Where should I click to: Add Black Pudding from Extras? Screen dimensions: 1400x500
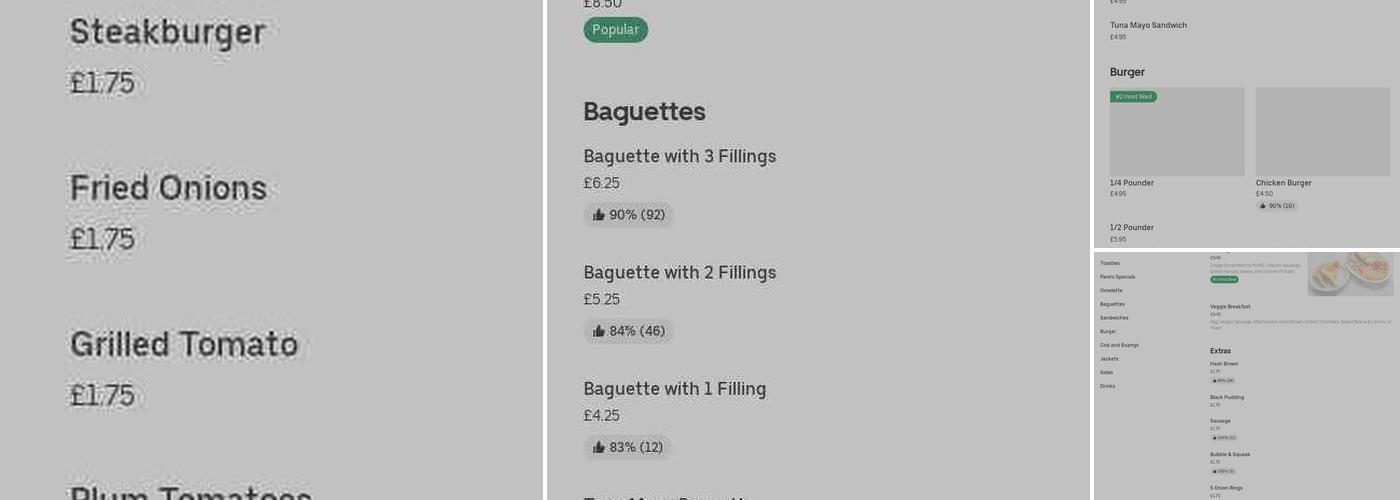pos(1227,397)
